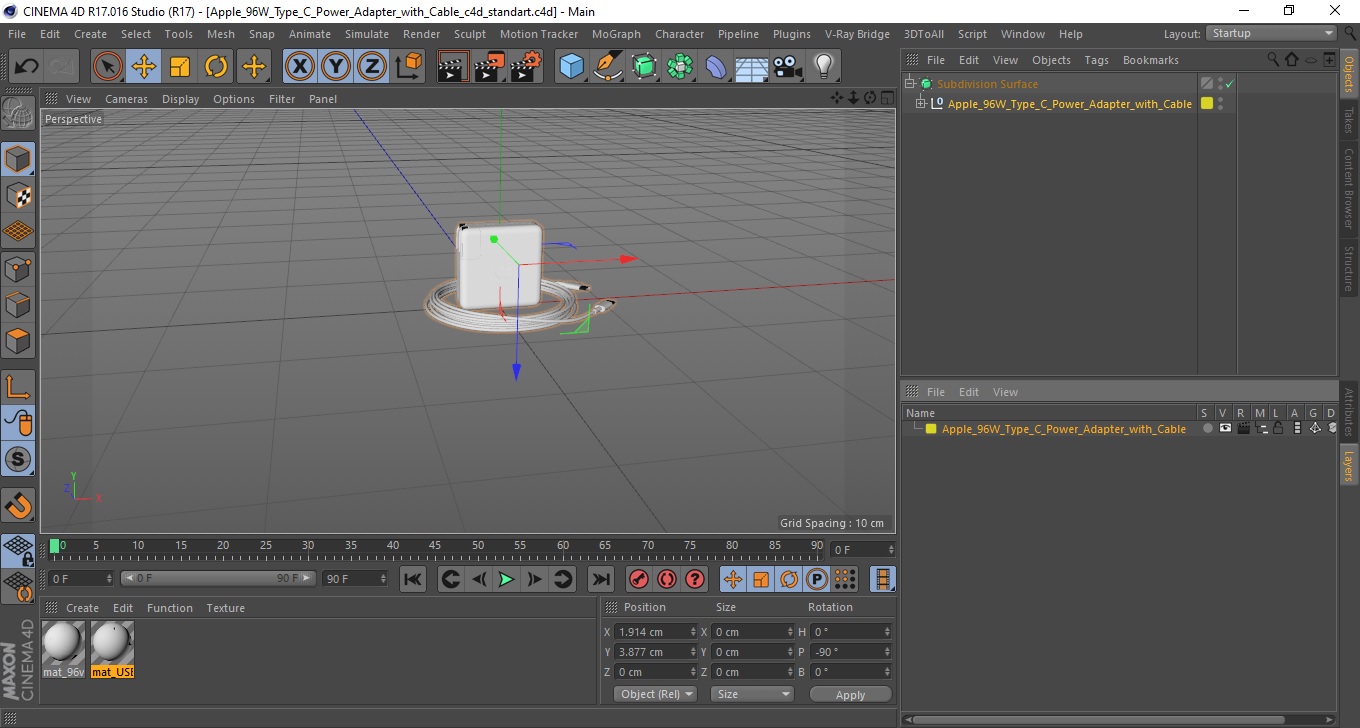Toggle position key recording icon
Image resolution: width=1360 pixels, height=728 pixels.
click(733, 579)
